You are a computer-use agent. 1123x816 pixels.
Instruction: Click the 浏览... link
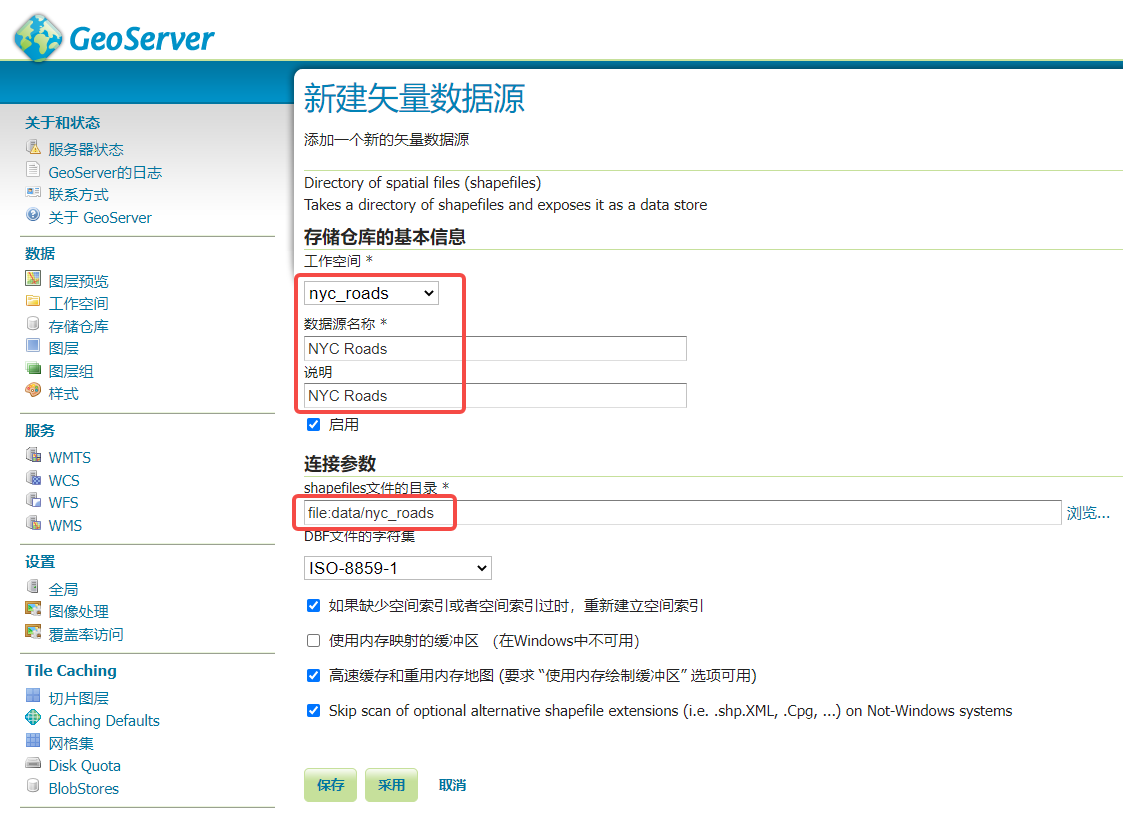1088,513
